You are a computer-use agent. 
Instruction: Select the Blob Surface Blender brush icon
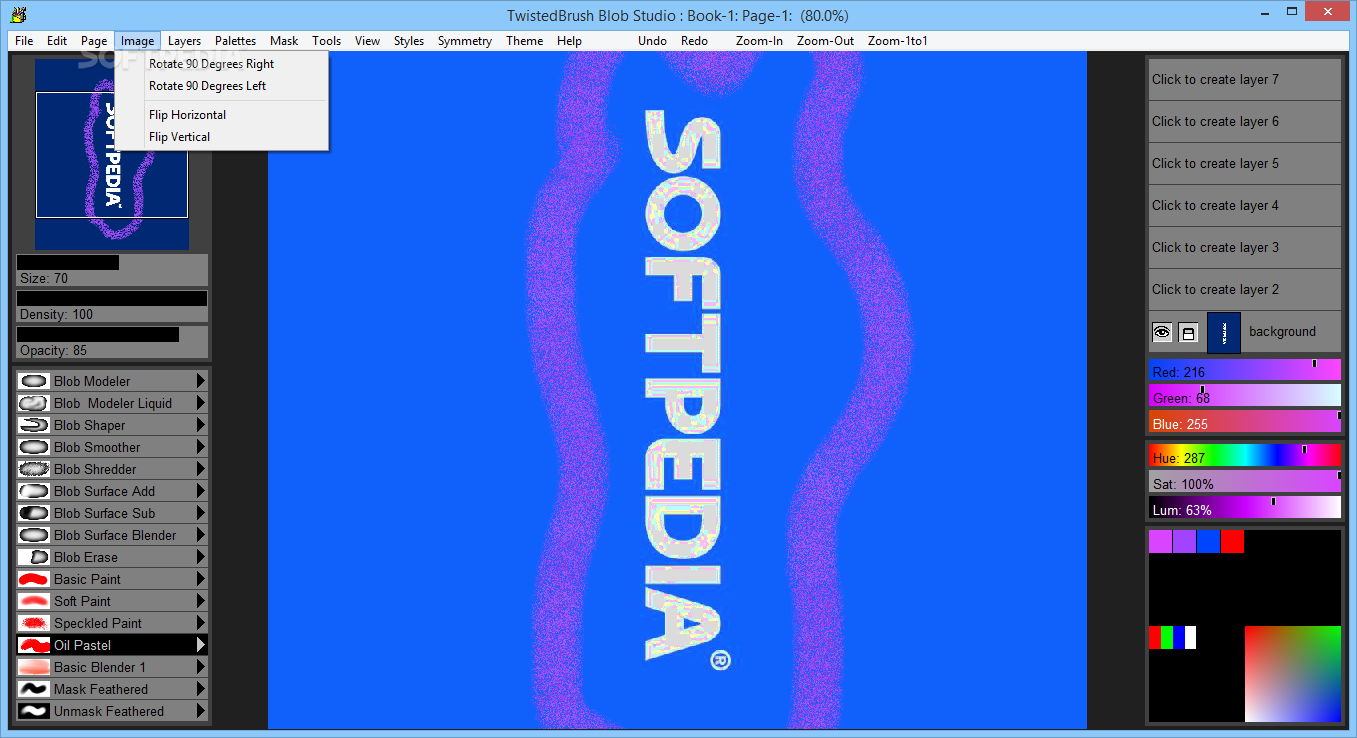[x=34, y=535]
